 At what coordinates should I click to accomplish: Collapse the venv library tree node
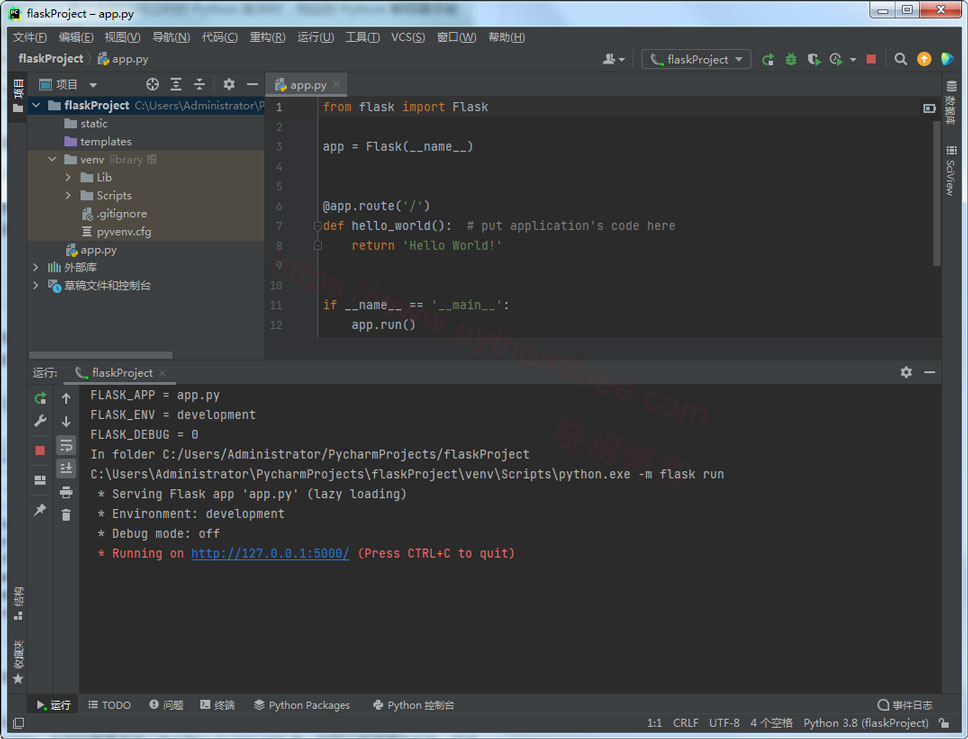pyautogui.click(x=52, y=159)
